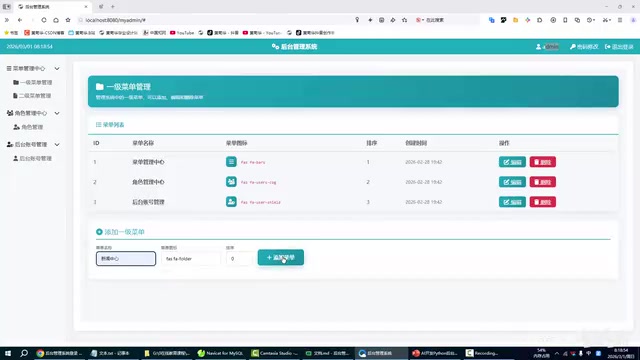Open 一级菜单管理 in the sidebar
The height and width of the screenshot is (360, 640).
(33, 82)
